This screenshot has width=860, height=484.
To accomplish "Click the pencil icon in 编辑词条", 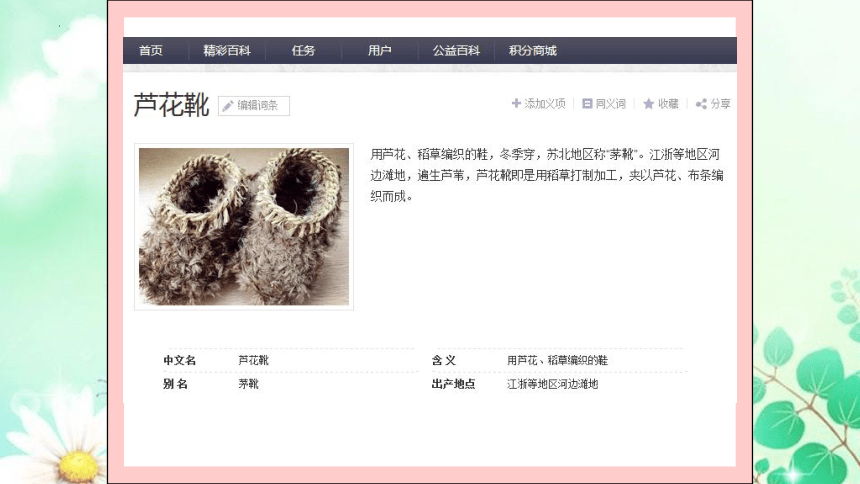I will [228, 106].
